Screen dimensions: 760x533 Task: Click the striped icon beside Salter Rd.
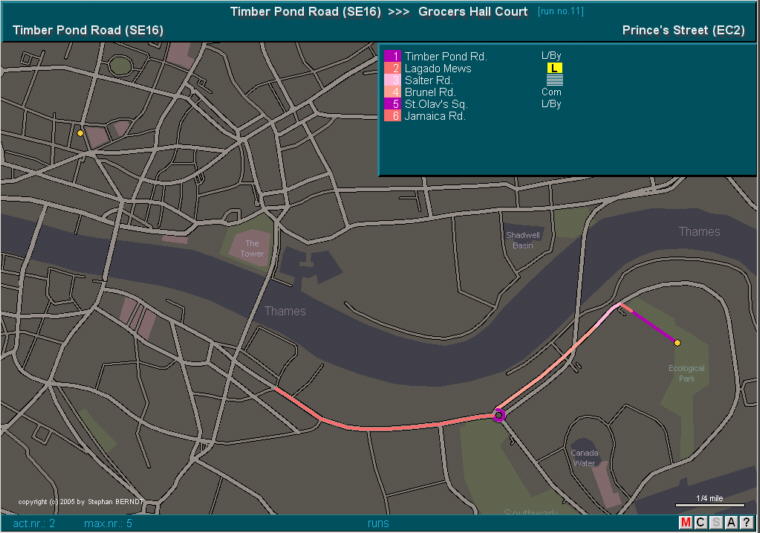pos(556,80)
